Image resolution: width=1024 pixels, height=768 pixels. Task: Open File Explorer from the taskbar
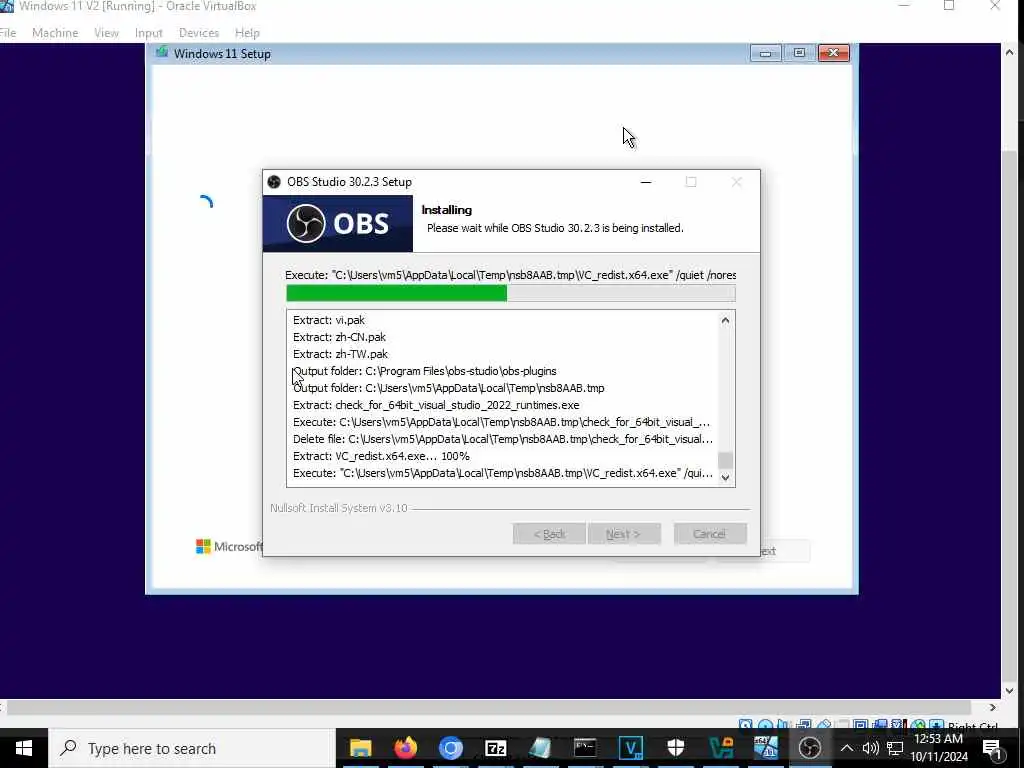pos(360,748)
